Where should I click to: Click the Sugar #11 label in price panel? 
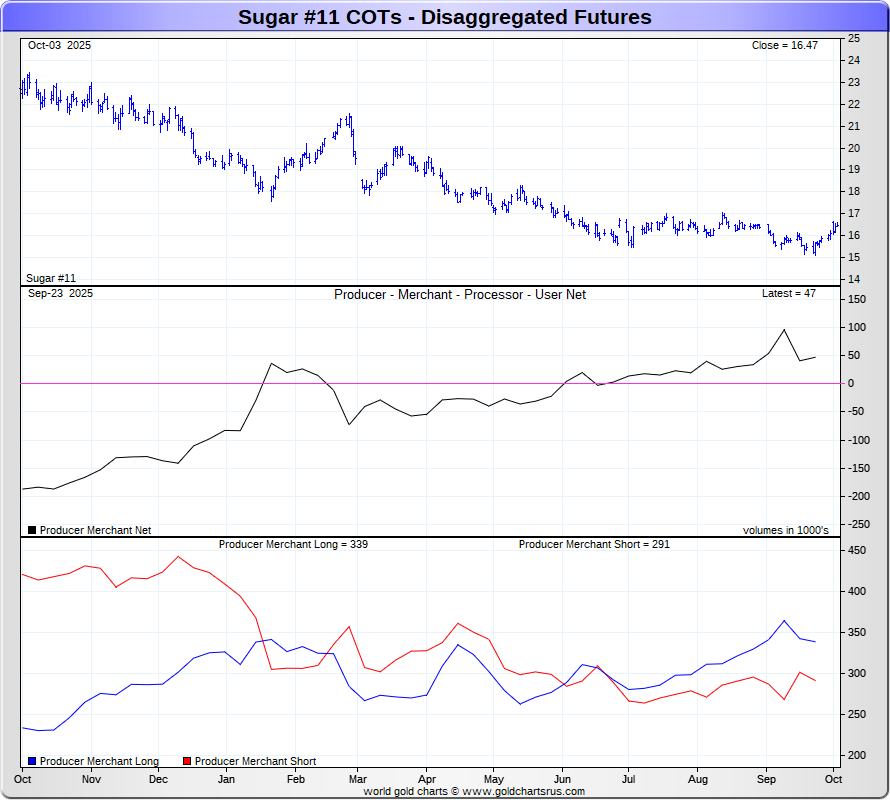51,278
